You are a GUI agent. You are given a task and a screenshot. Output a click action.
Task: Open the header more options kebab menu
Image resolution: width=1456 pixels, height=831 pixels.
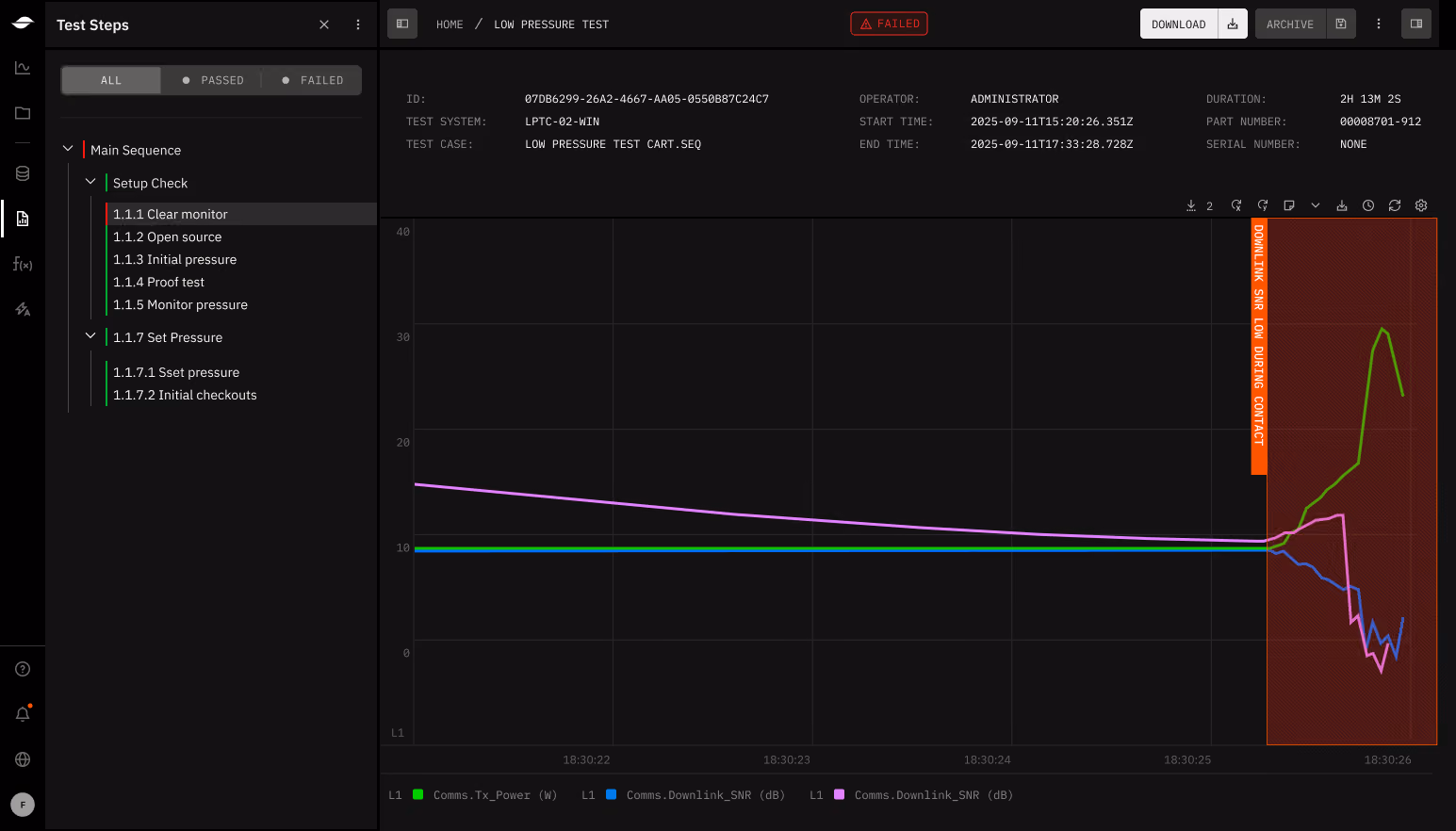(x=1379, y=24)
